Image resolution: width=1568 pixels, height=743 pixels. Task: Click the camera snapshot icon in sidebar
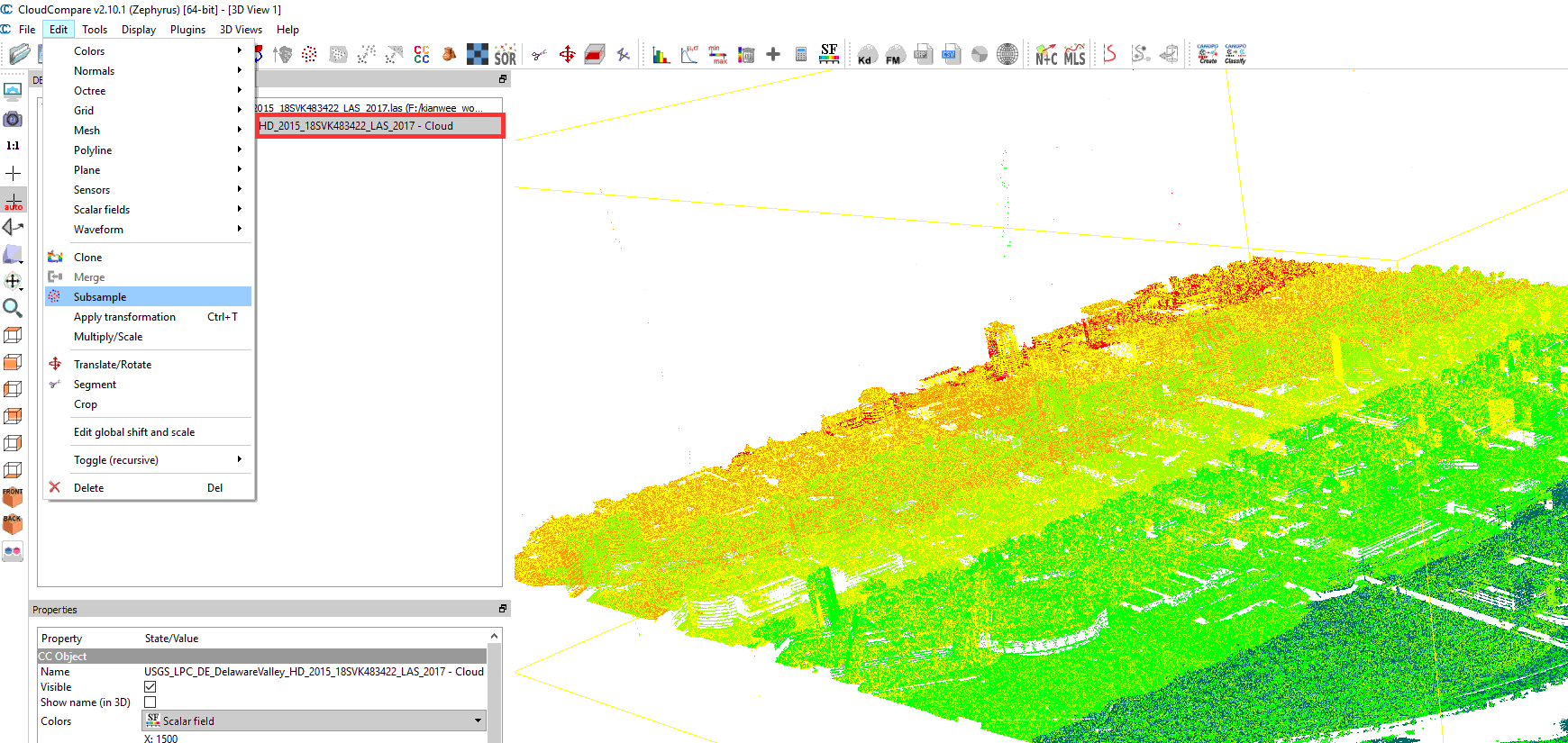pyautogui.click(x=13, y=119)
